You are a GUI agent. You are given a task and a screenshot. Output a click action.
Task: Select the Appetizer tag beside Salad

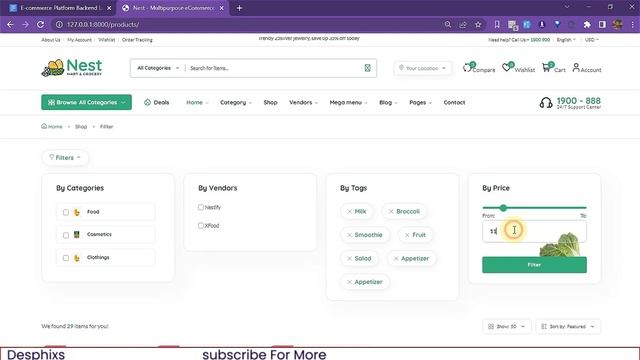411,259
